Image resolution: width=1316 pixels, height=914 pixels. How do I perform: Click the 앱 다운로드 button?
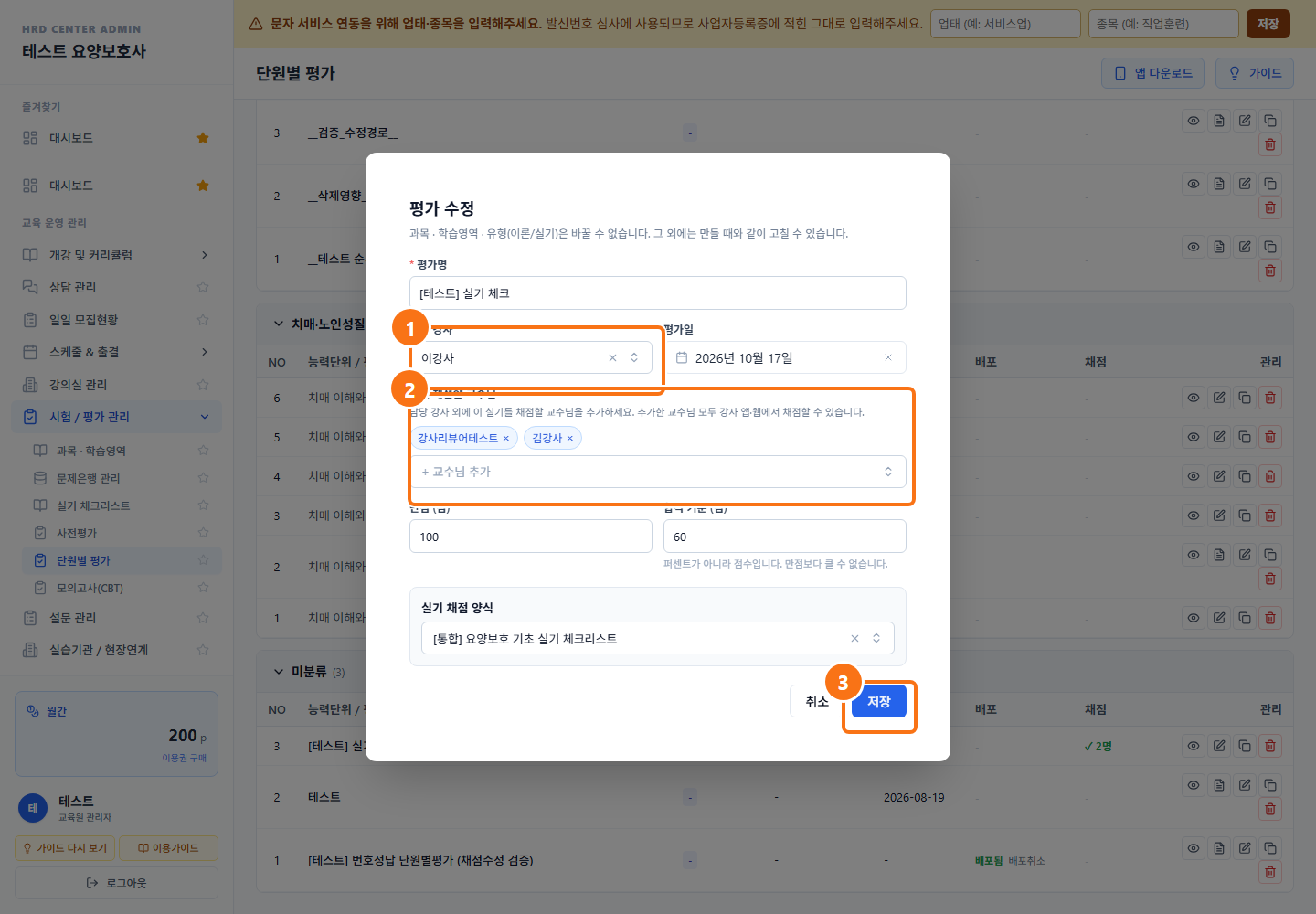click(x=1153, y=73)
